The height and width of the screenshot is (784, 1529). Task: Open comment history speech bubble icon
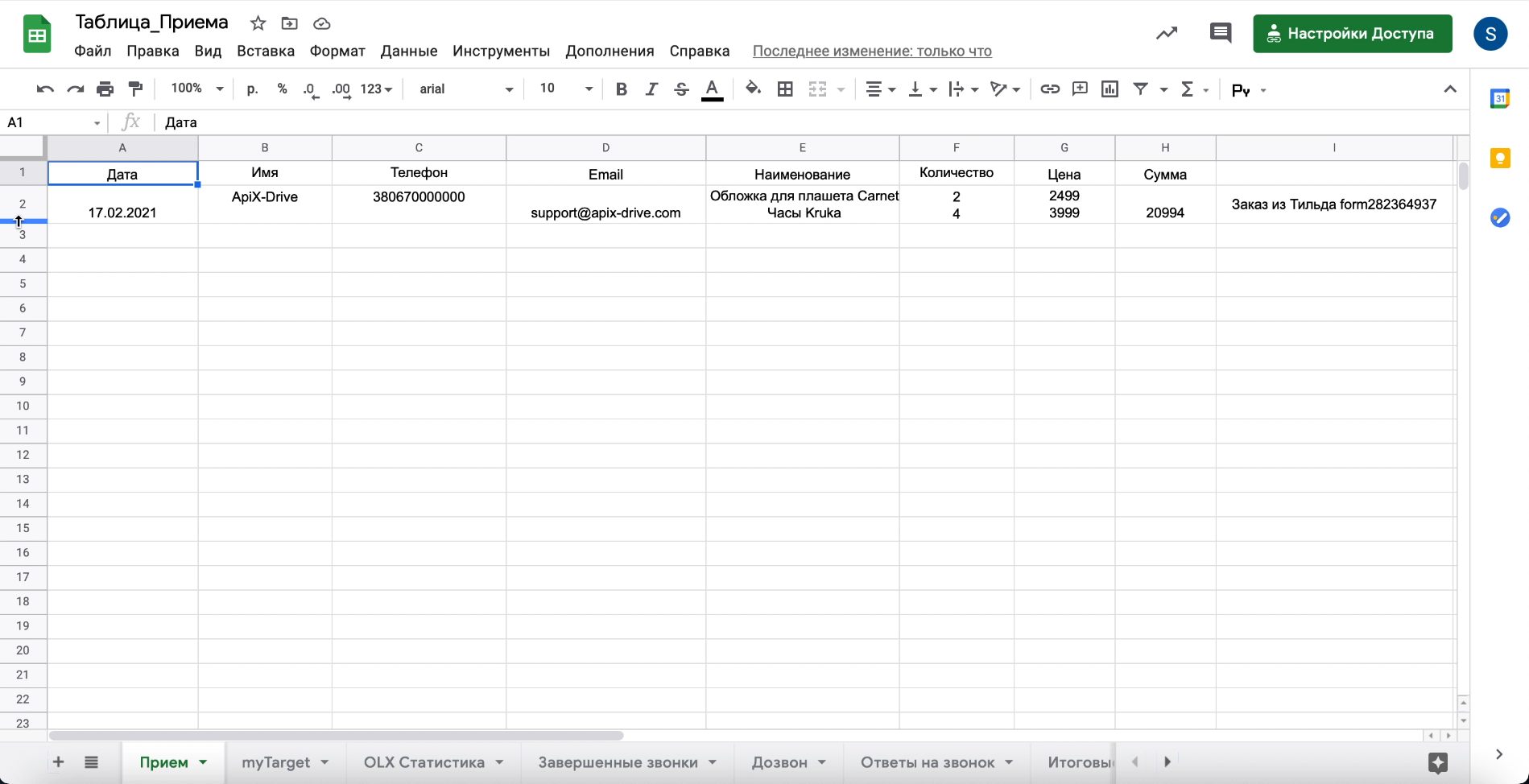click(x=1220, y=34)
